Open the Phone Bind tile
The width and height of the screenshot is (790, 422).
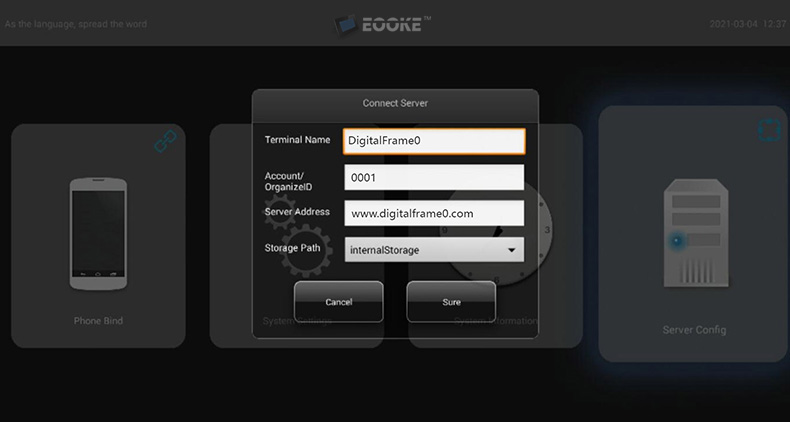click(x=98, y=236)
